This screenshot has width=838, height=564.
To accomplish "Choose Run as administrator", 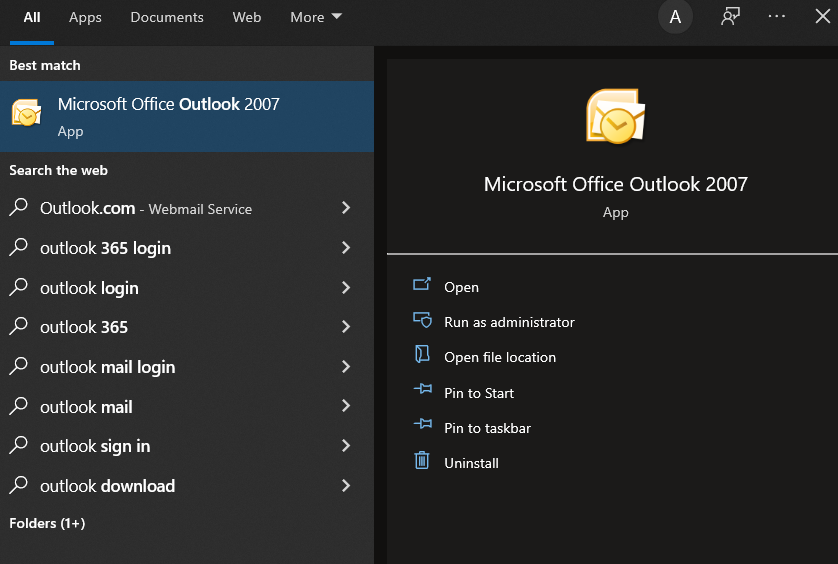I will pos(509,322).
